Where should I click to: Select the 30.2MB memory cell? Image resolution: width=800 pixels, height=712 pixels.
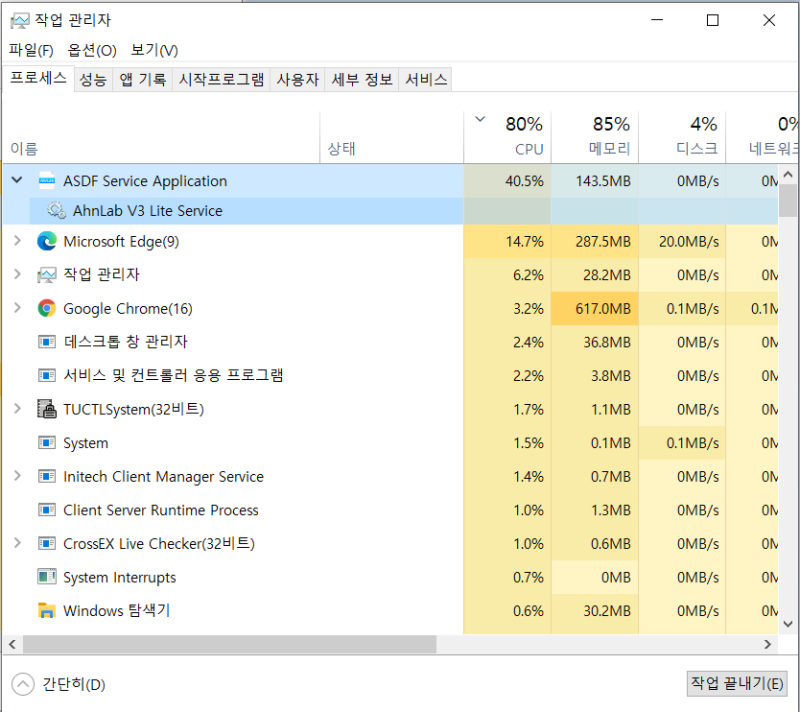tap(595, 611)
